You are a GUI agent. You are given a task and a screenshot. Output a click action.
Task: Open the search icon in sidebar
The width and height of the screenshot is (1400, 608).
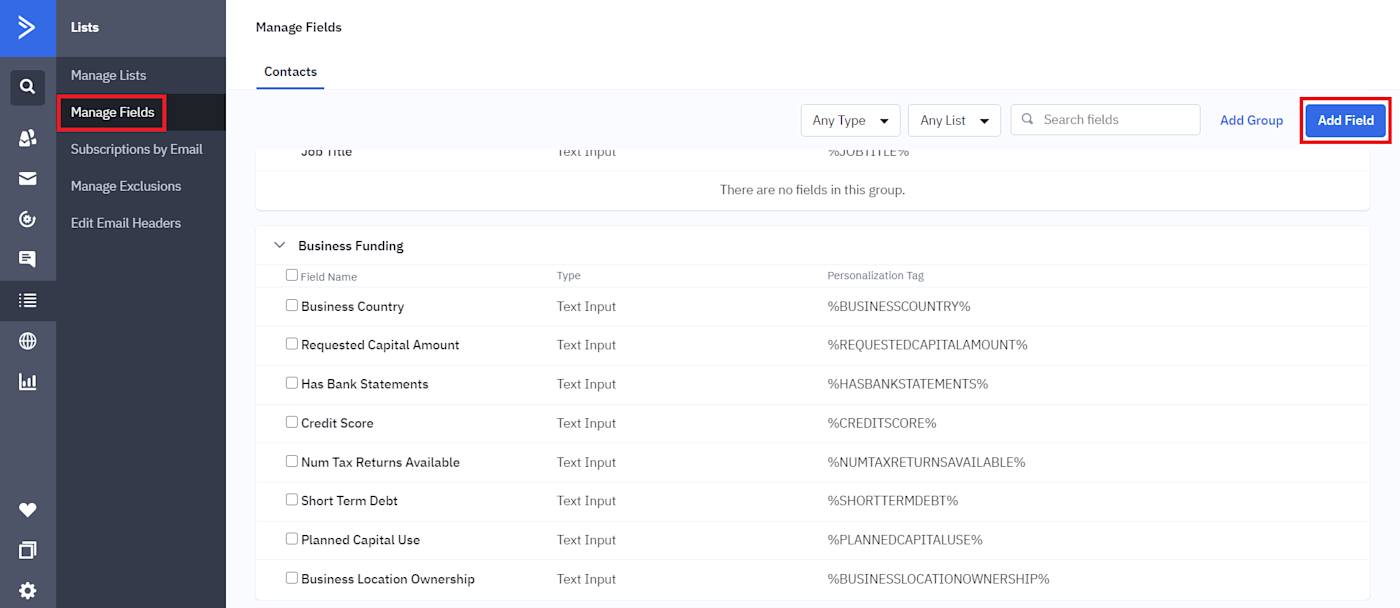click(28, 87)
